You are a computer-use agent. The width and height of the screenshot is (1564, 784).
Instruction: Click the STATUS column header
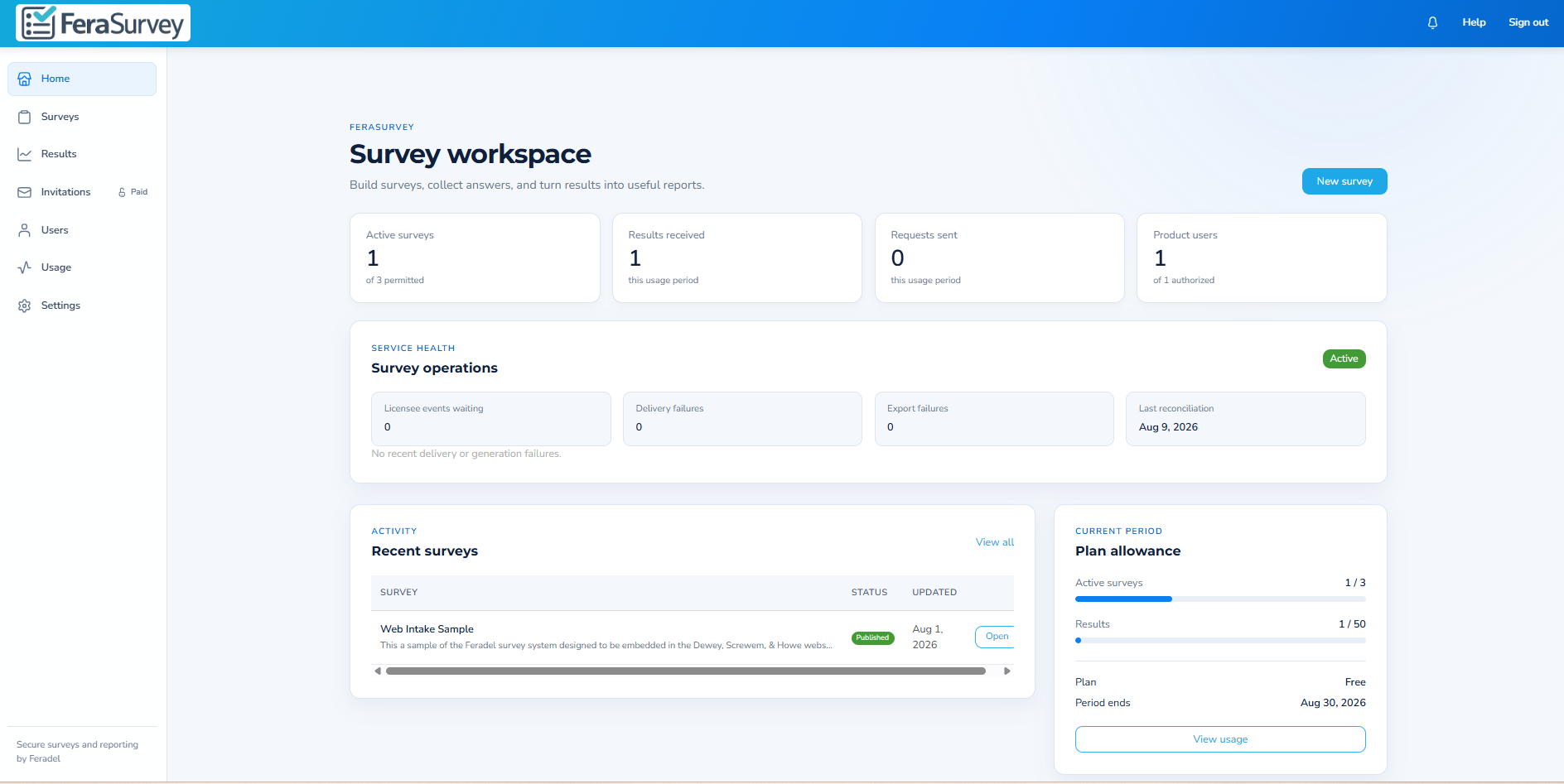tap(869, 593)
